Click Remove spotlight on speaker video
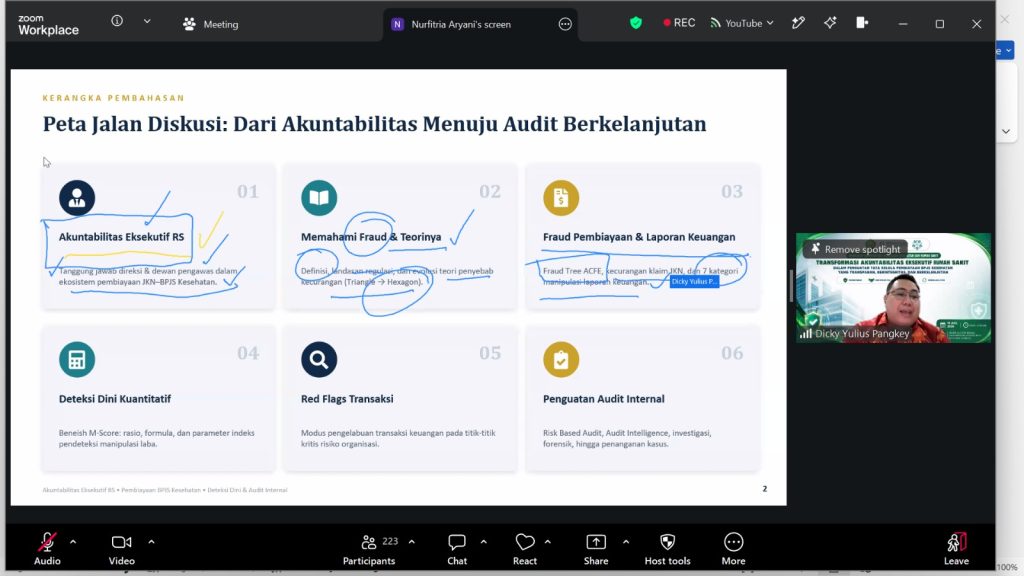This screenshot has width=1024, height=576. pos(856,249)
